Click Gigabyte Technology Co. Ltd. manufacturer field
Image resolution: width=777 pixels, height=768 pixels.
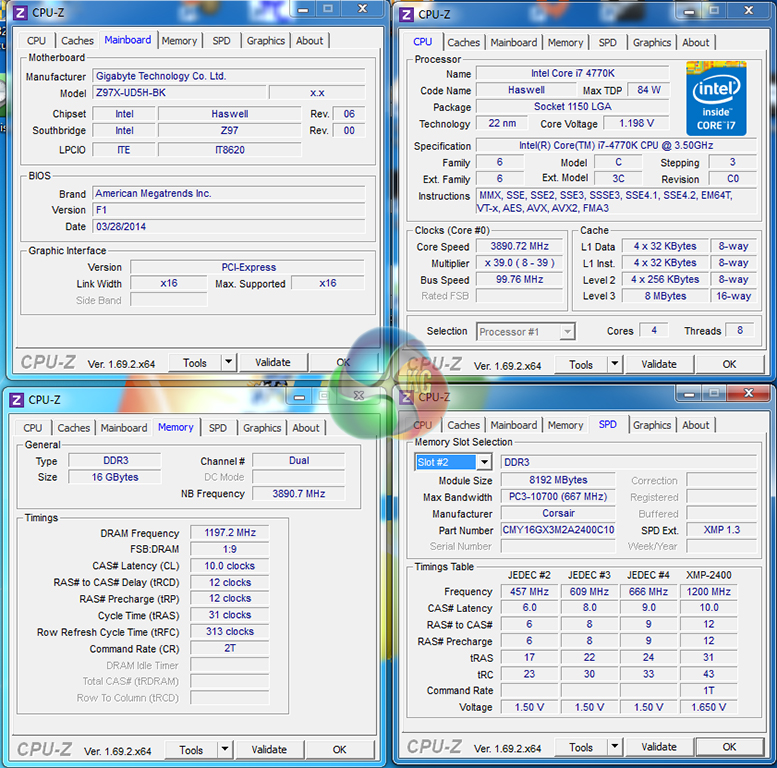[229, 76]
